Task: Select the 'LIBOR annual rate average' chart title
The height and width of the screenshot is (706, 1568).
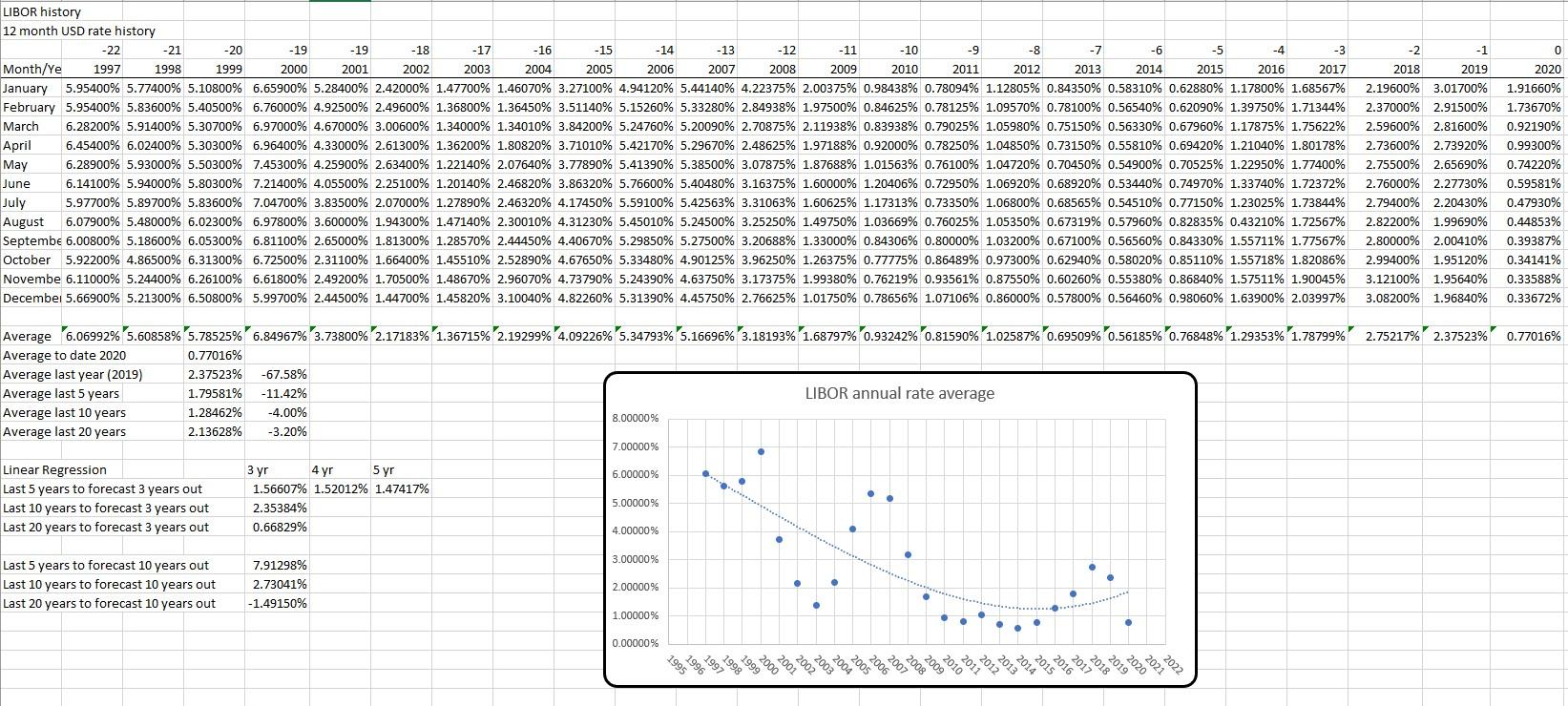Action: pyautogui.click(x=899, y=393)
